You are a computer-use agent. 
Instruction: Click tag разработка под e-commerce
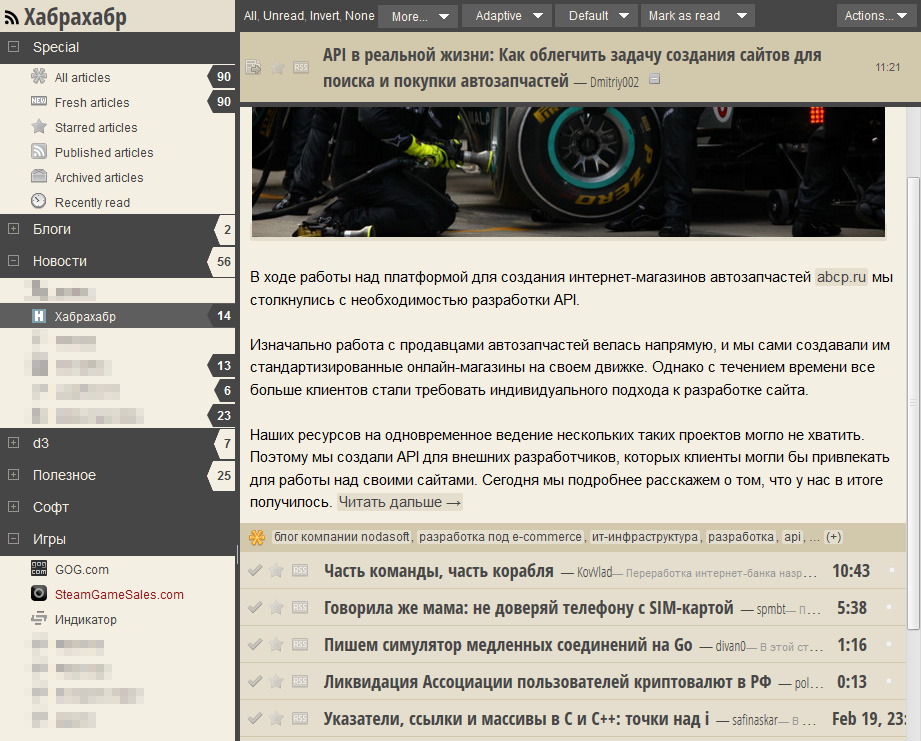point(500,537)
